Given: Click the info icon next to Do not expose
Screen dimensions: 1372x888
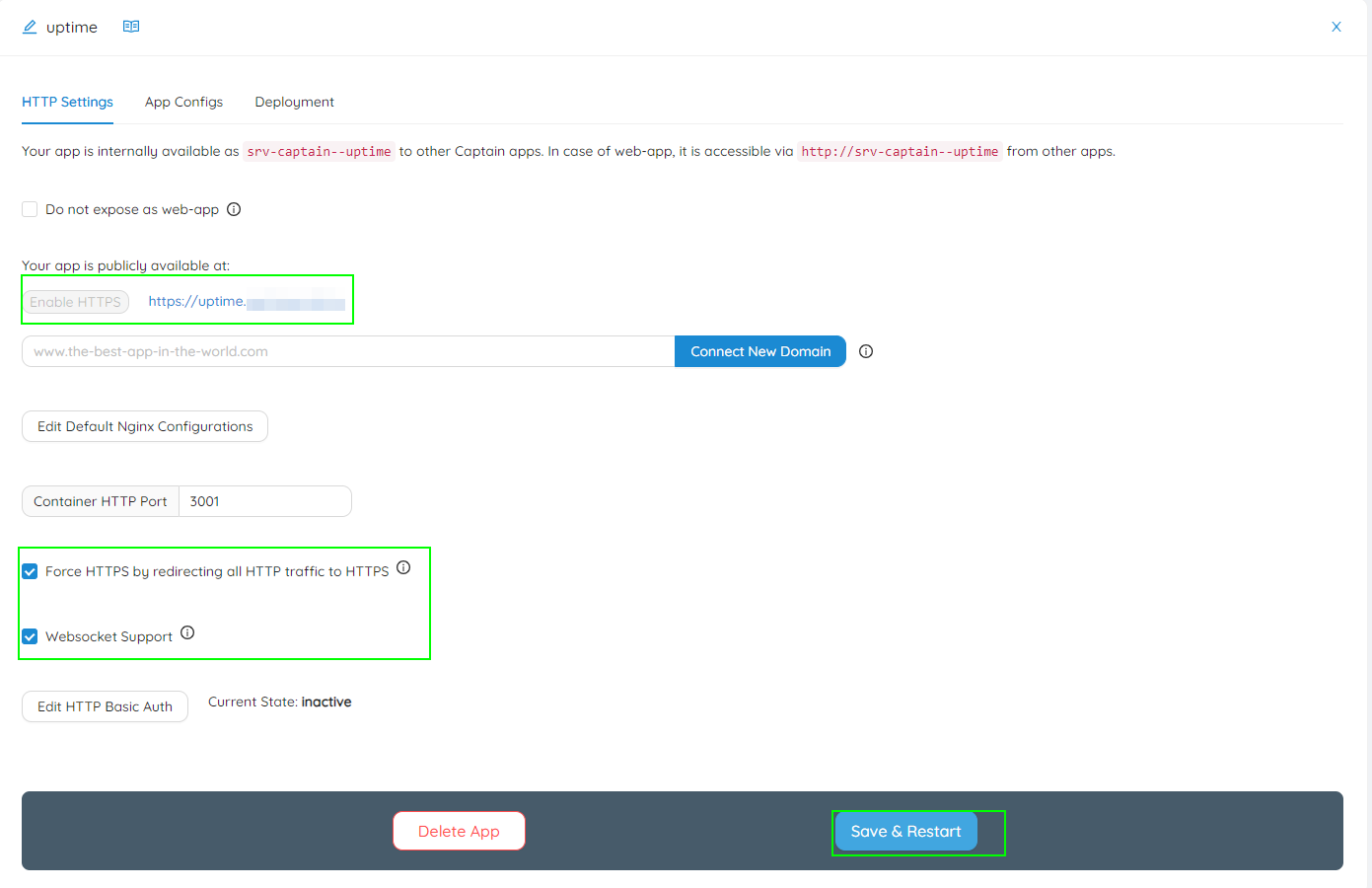Looking at the screenshot, I should pyautogui.click(x=234, y=208).
